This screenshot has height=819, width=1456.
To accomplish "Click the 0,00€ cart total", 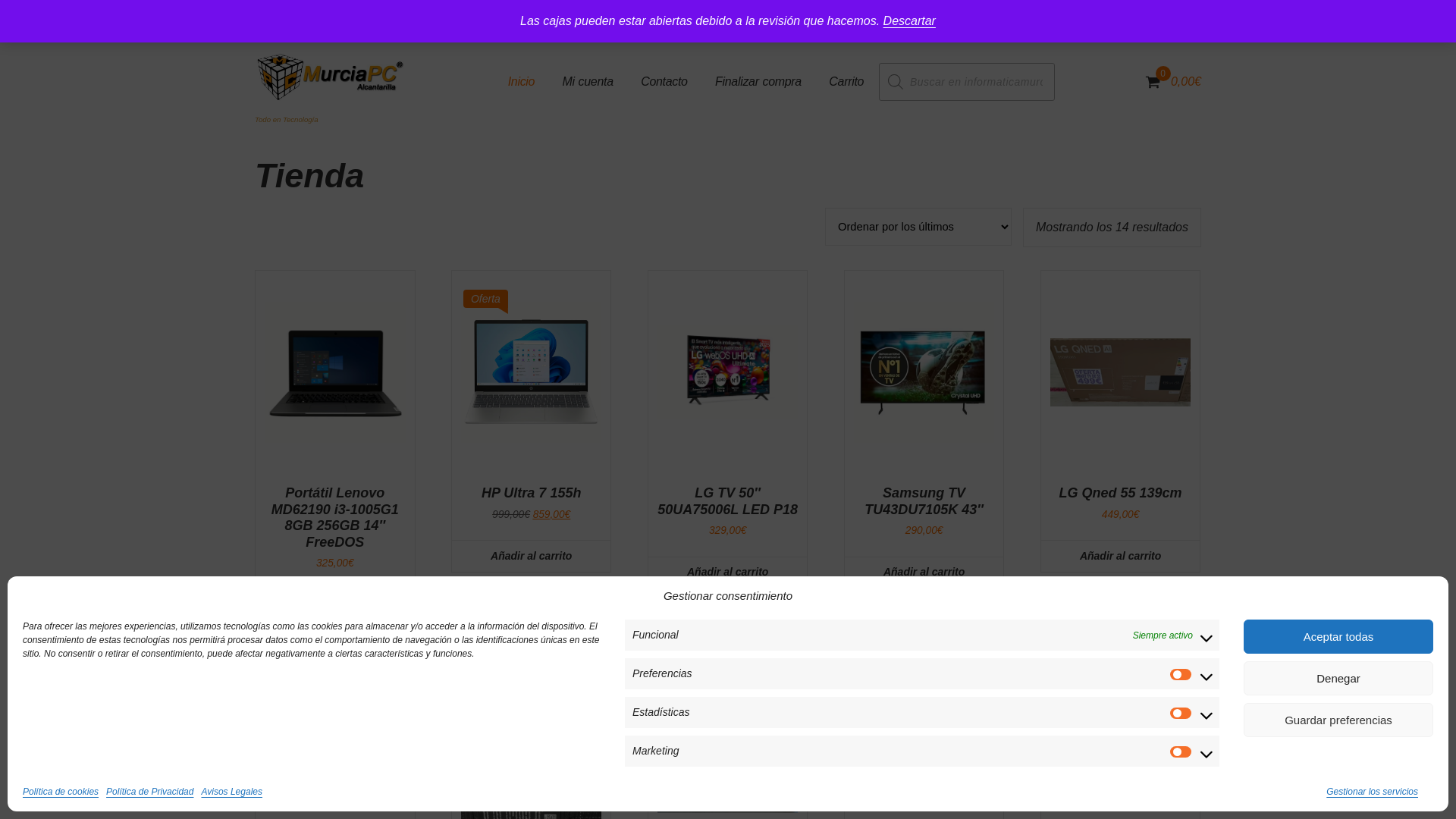I will pos(1186,82).
